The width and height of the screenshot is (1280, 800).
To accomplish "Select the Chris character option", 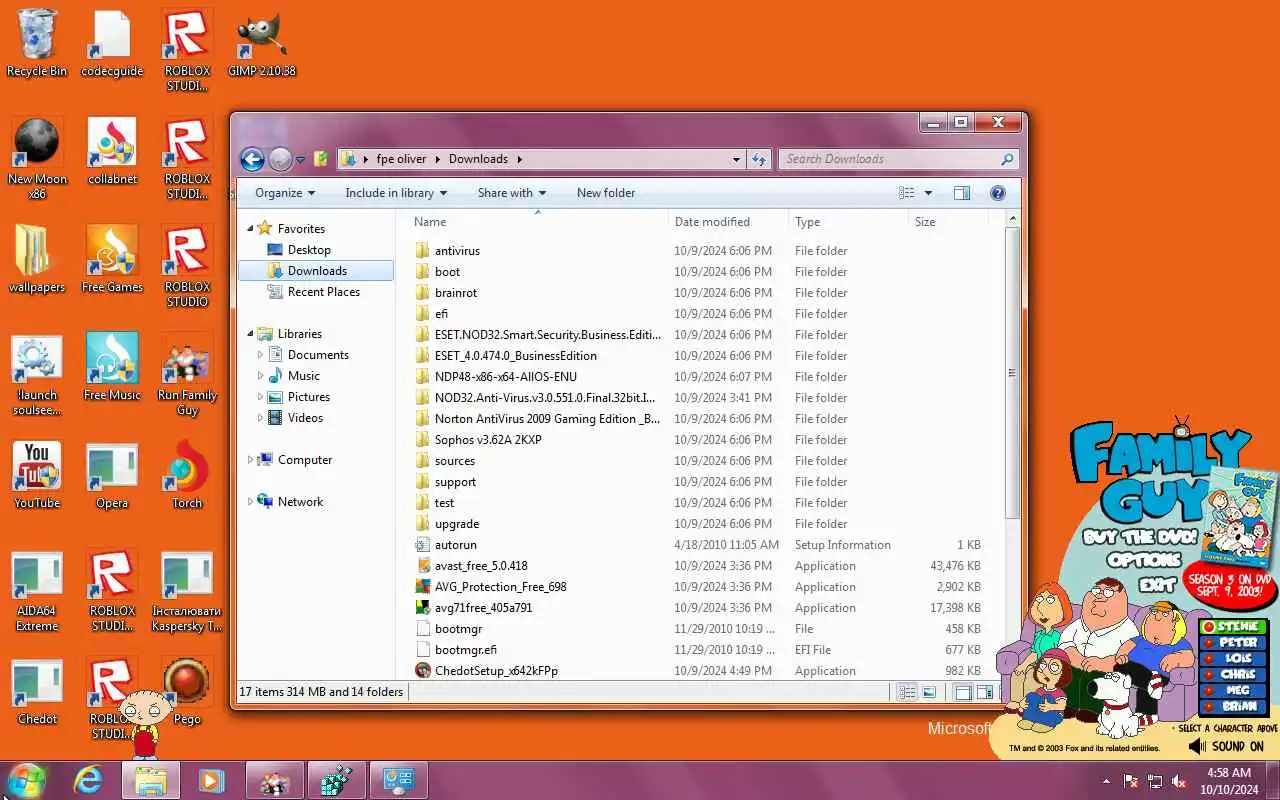I will tap(1233, 675).
